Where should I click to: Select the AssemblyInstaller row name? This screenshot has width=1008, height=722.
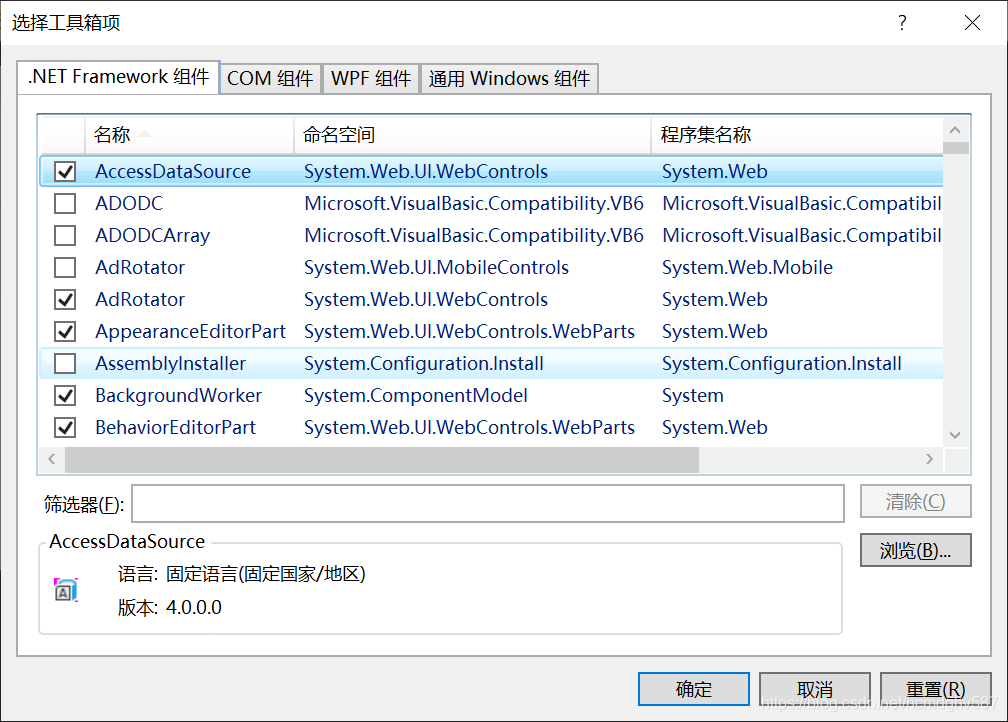click(x=170, y=364)
